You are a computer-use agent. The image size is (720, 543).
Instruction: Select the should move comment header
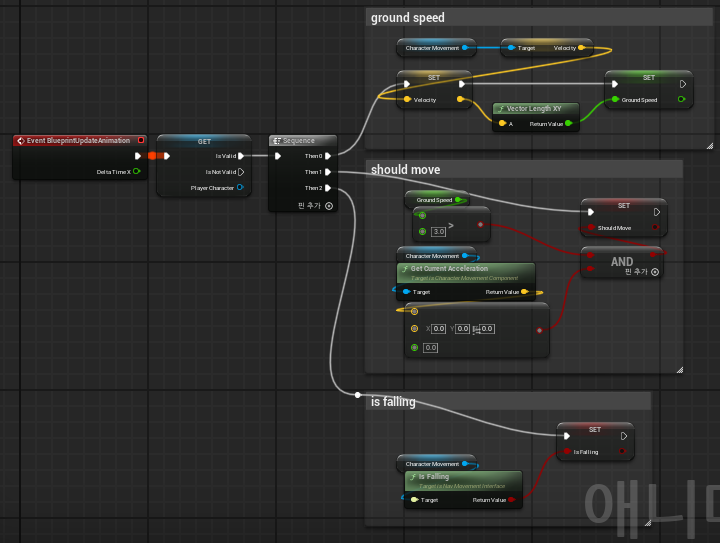[524, 169]
